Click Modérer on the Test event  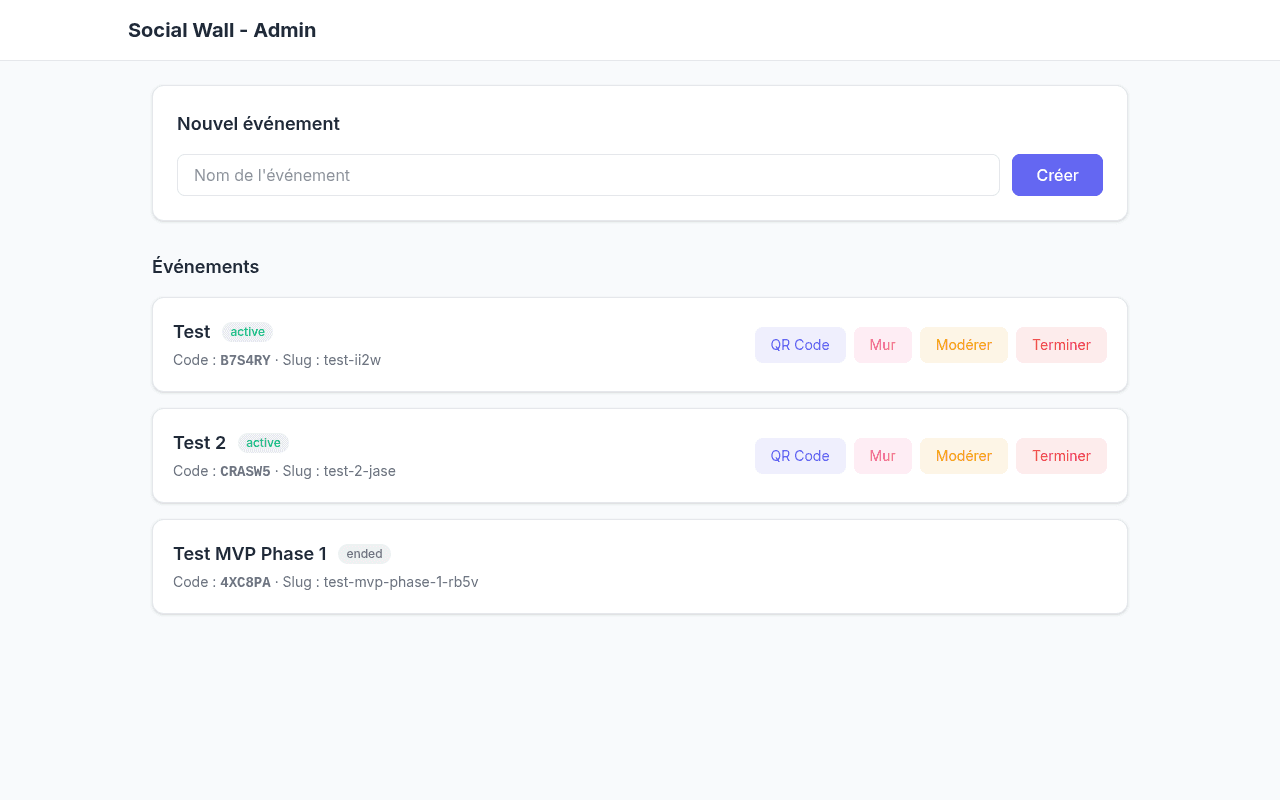(963, 345)
